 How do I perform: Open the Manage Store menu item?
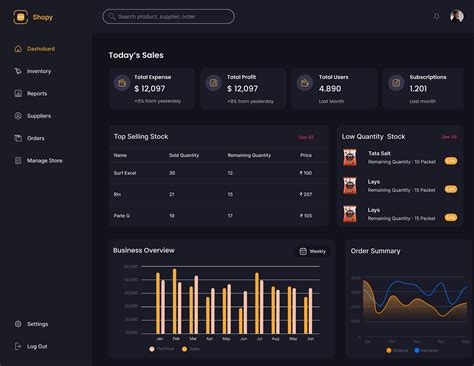tap(38, 160)
